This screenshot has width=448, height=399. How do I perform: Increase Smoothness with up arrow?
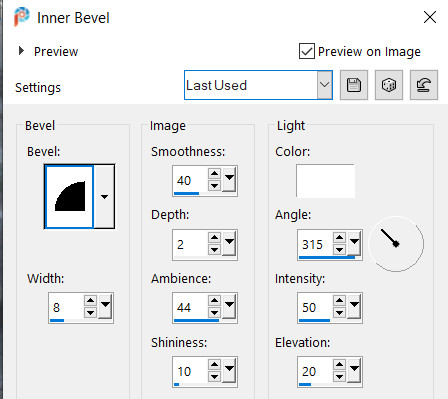214,173
